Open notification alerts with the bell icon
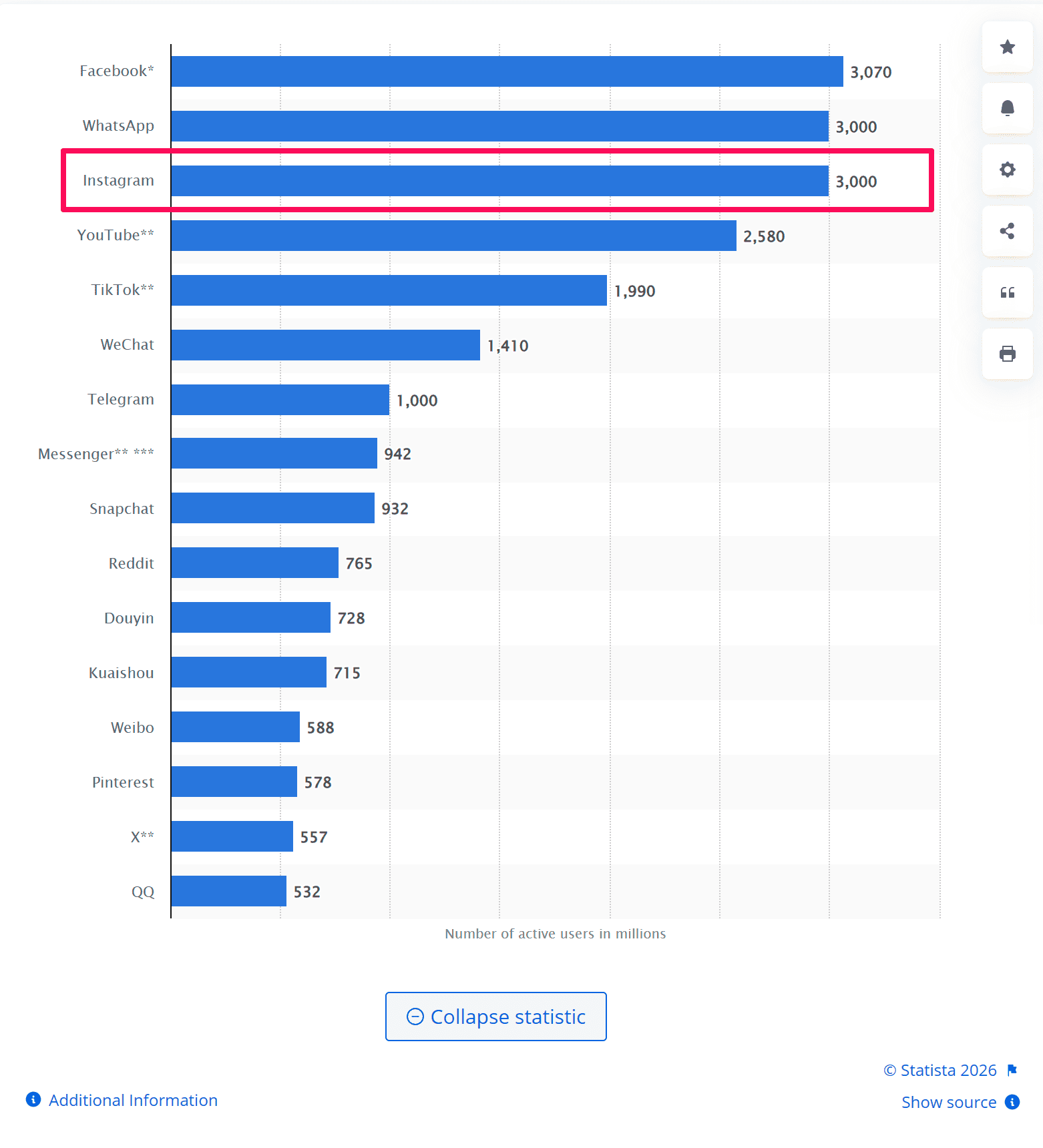Image resolution: width=1043 pixels, height=1148 pixels. tap(1007, 108)
